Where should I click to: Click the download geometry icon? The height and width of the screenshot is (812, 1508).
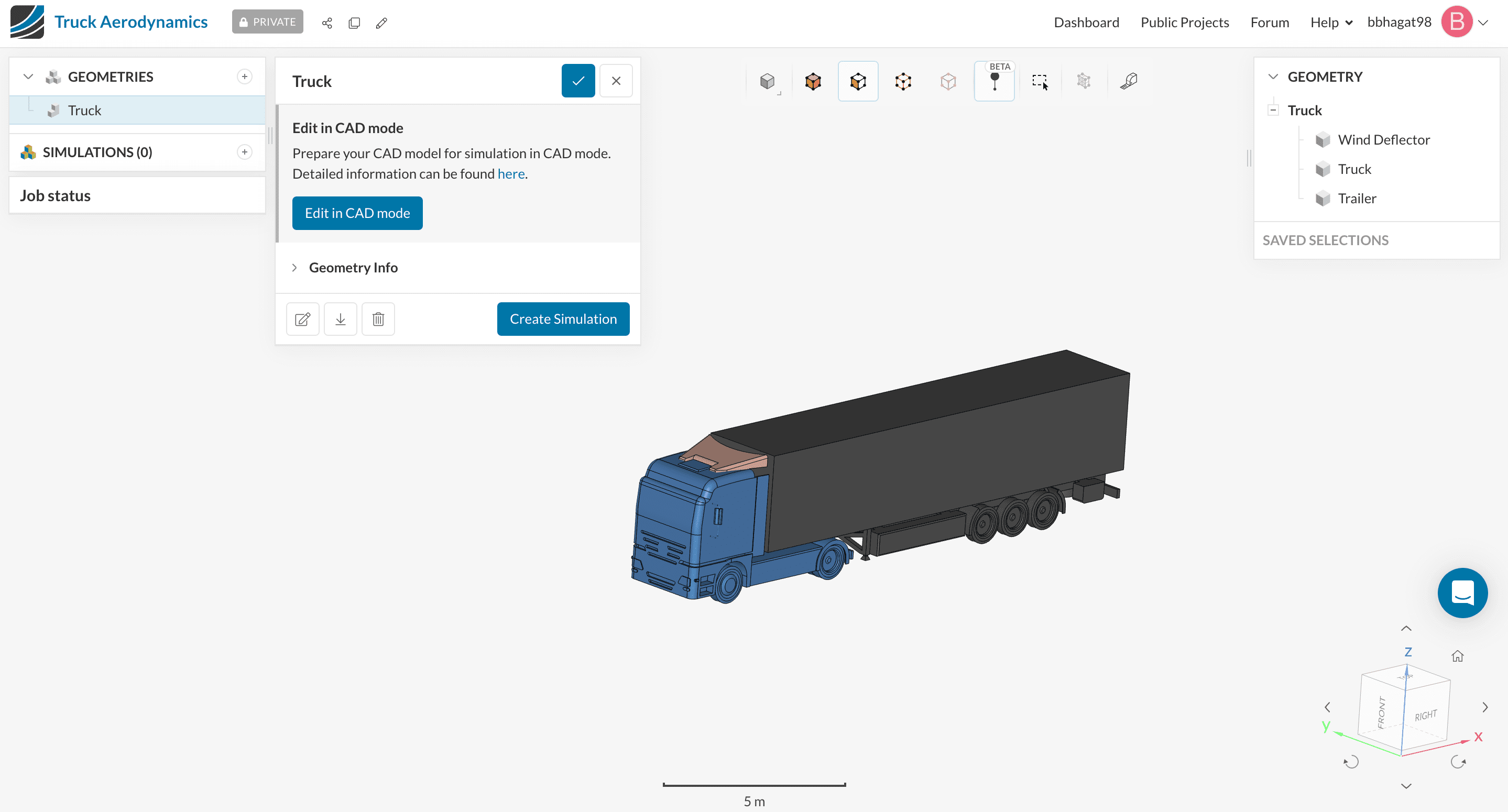(340, 319)
